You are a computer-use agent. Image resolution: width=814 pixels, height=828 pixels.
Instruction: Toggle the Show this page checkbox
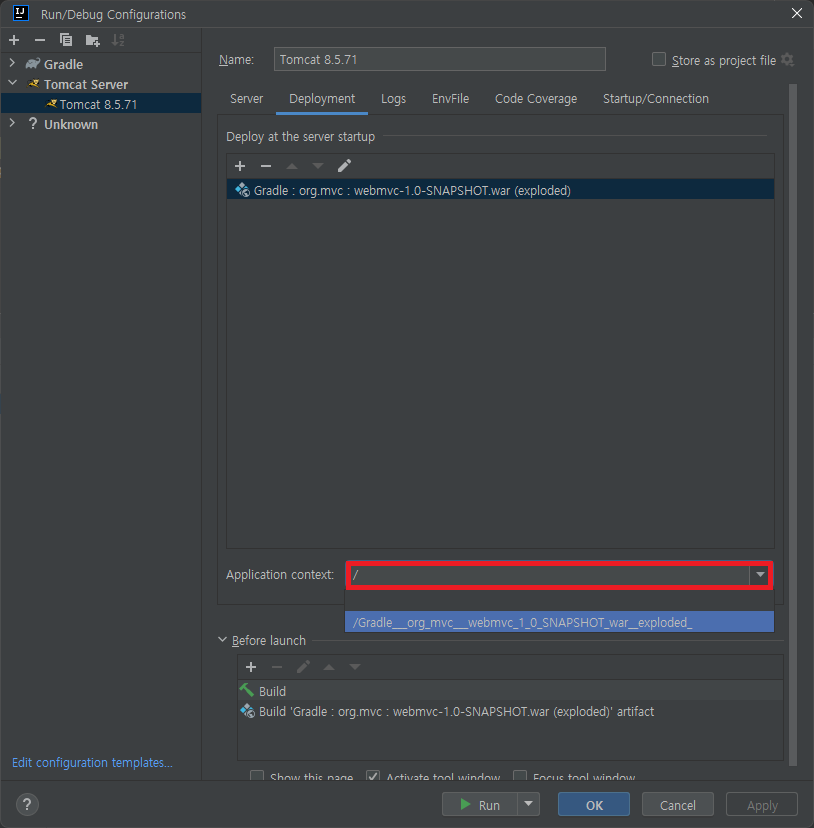pyautogui.click(x=257, y=776)
